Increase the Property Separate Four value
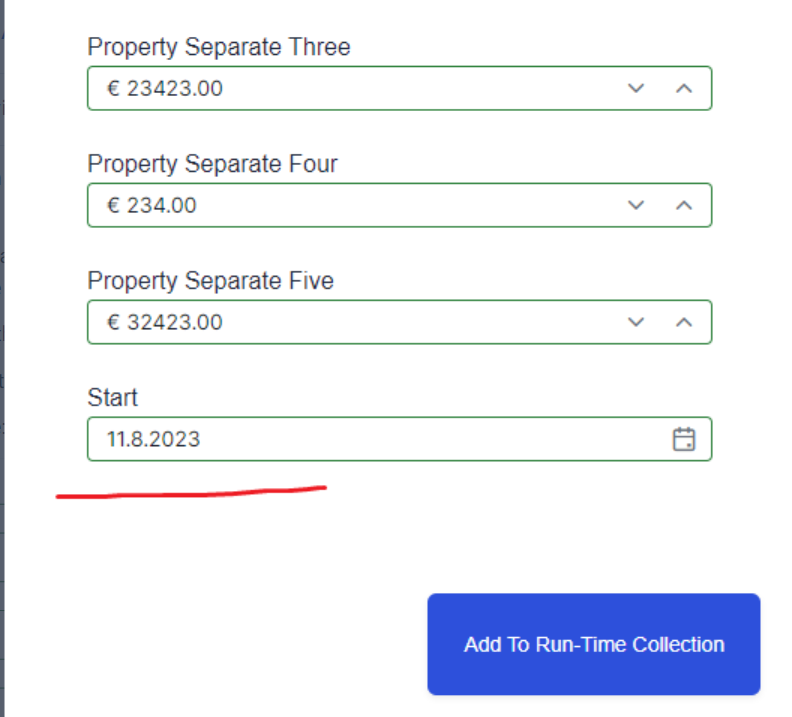Screen dimensions: 792x717 point(684,205)
